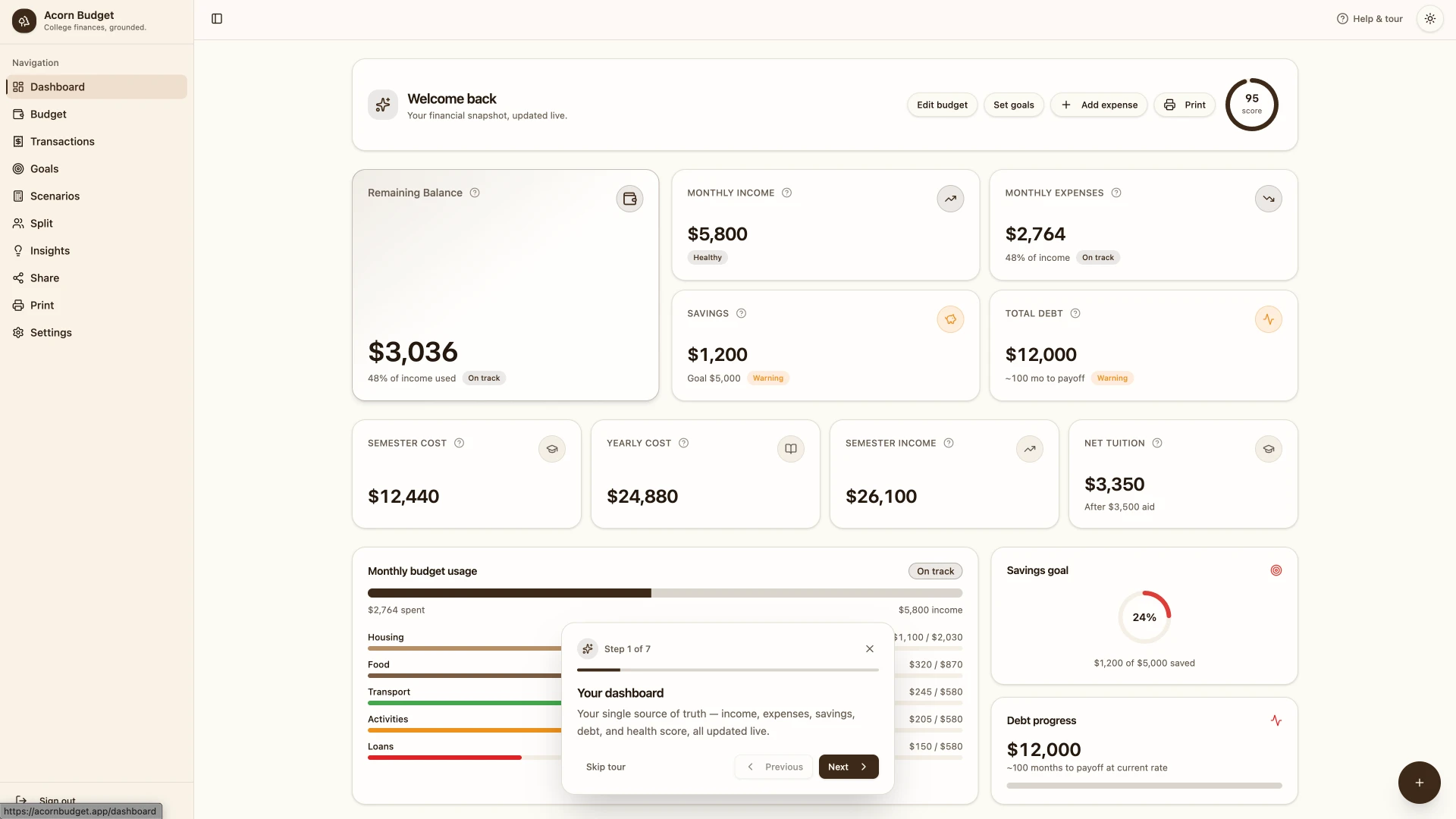Viewport: 1456px width, 819px height.
Task: Show Total Debt help icon
Action: coord(1075,313)
